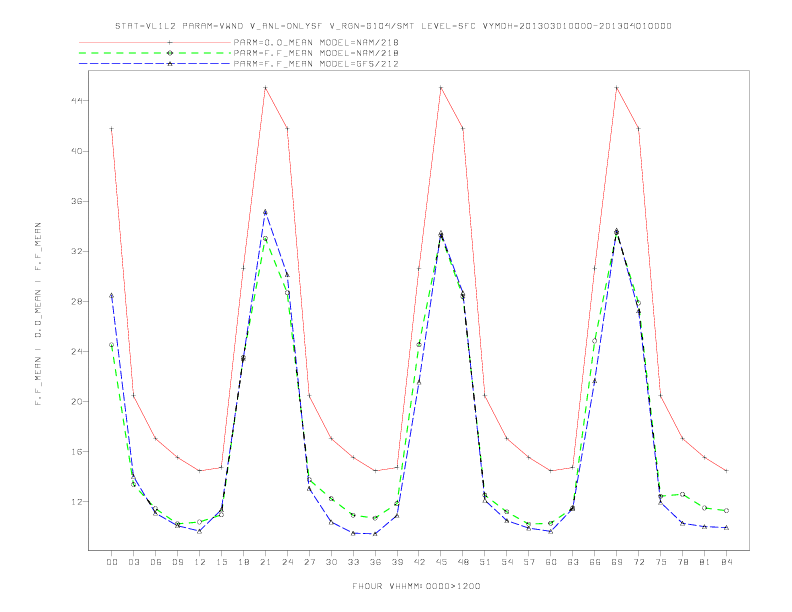Click the y-axis tick label 40
This screenshot has height=612, width=792.
tap(76, 151)
